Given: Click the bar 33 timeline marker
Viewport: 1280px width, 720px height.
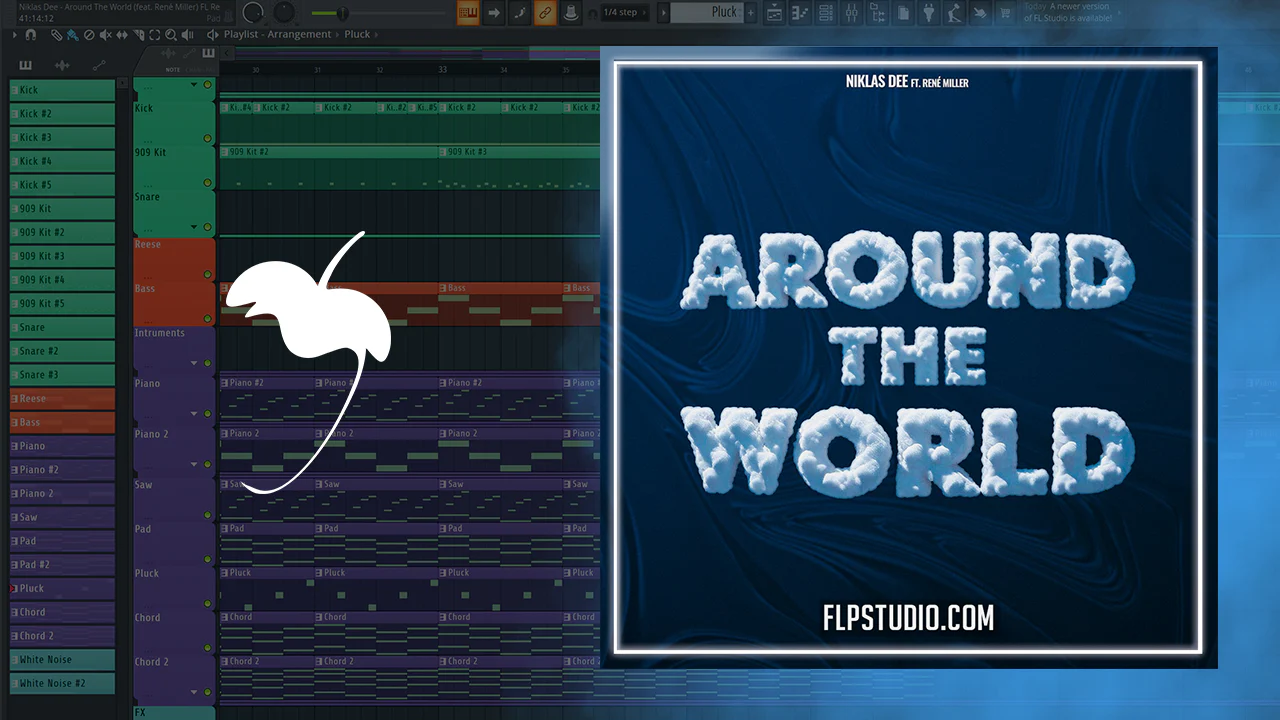Looking at the screenshot, I should pyautogui.click(x=442, y=70).
